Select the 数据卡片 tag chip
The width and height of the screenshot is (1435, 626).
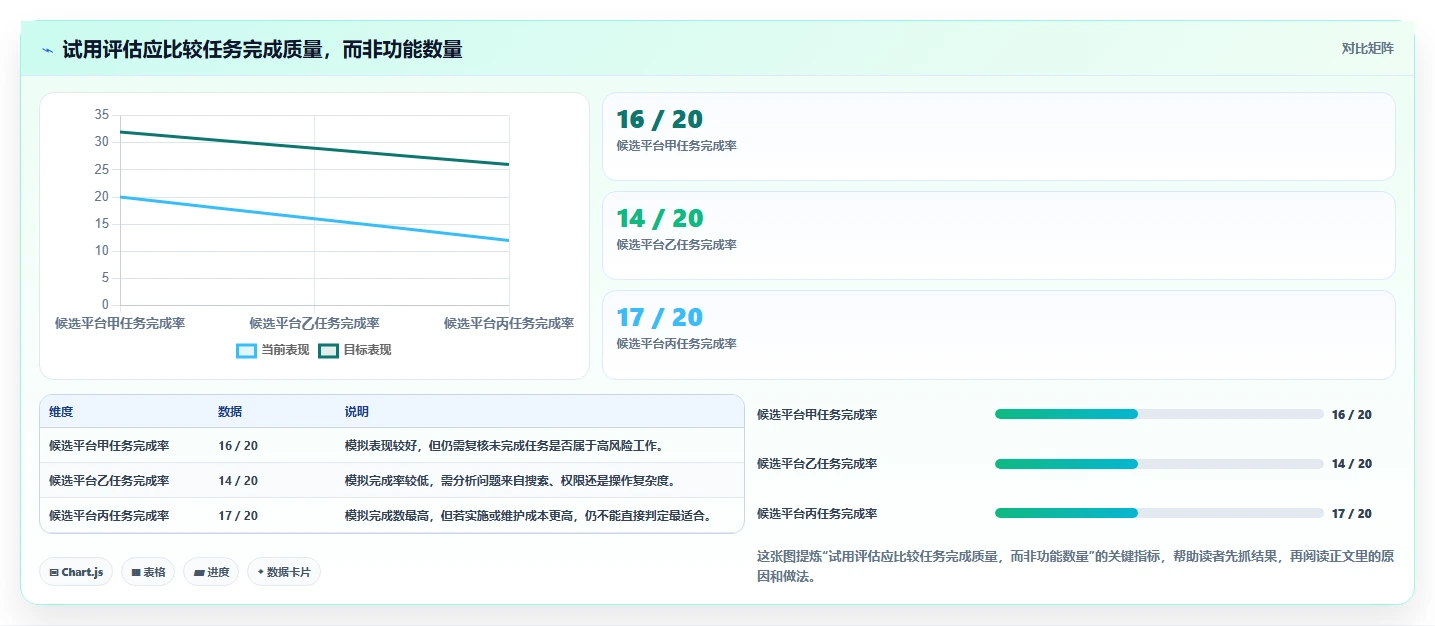tap(284, 572)
